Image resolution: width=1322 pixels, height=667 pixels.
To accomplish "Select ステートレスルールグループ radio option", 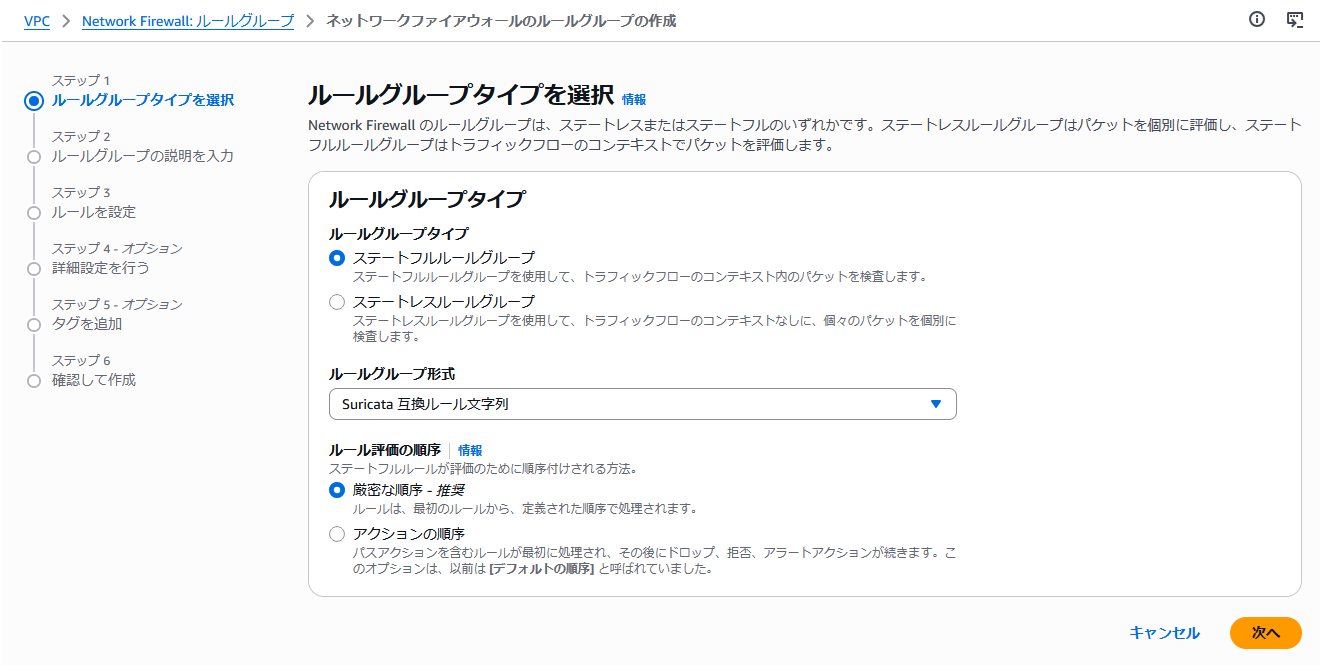I will coord(337,302).
